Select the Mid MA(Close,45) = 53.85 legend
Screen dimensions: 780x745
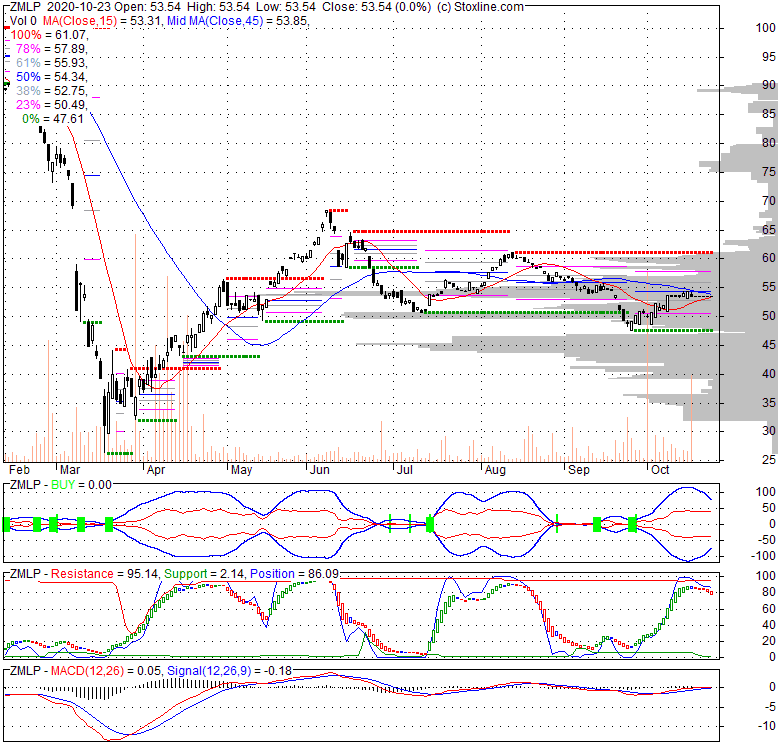pyautogui.click(x=238, y=21)
